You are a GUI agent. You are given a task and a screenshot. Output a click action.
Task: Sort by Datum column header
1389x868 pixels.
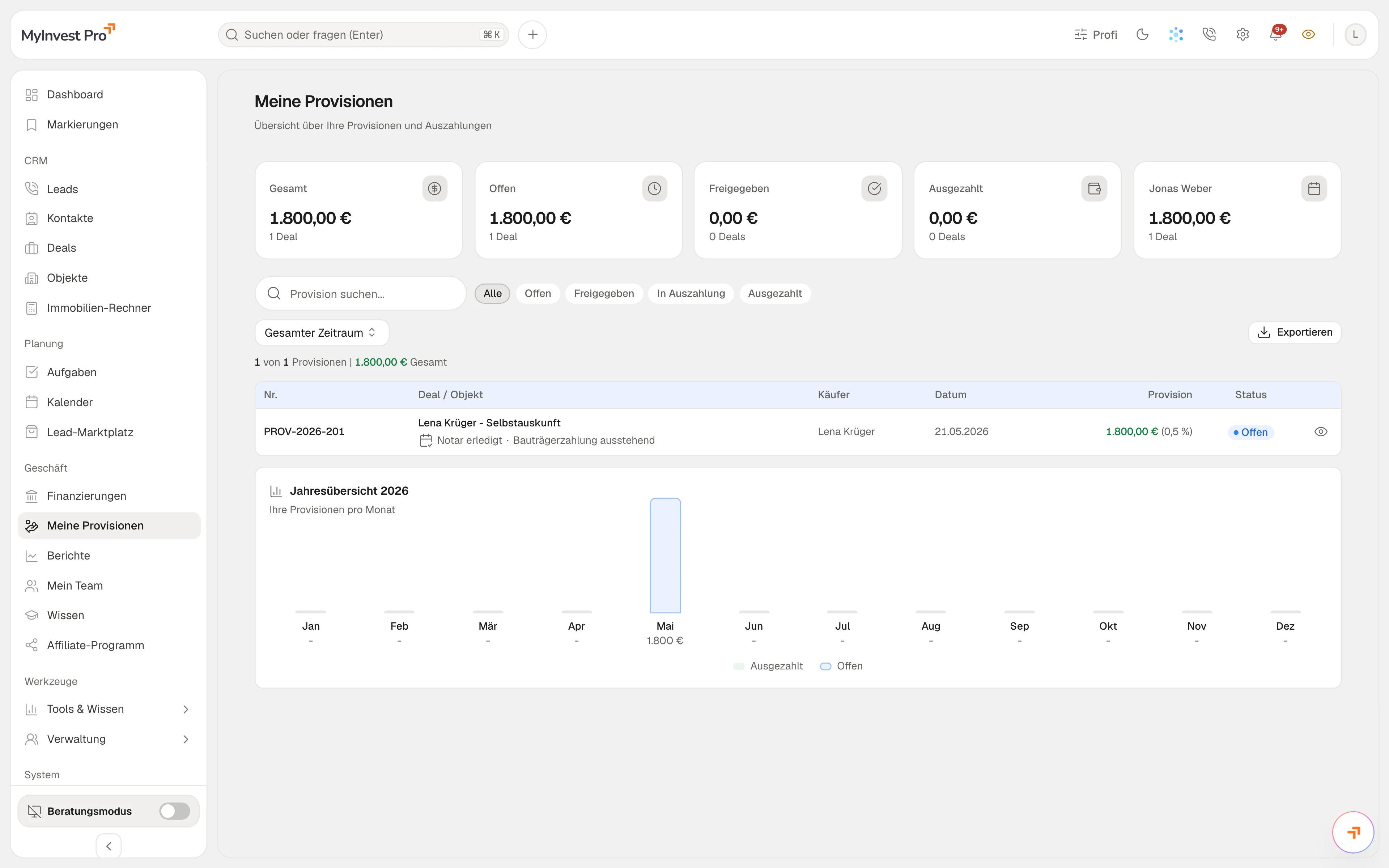click(x=950, y=395)
